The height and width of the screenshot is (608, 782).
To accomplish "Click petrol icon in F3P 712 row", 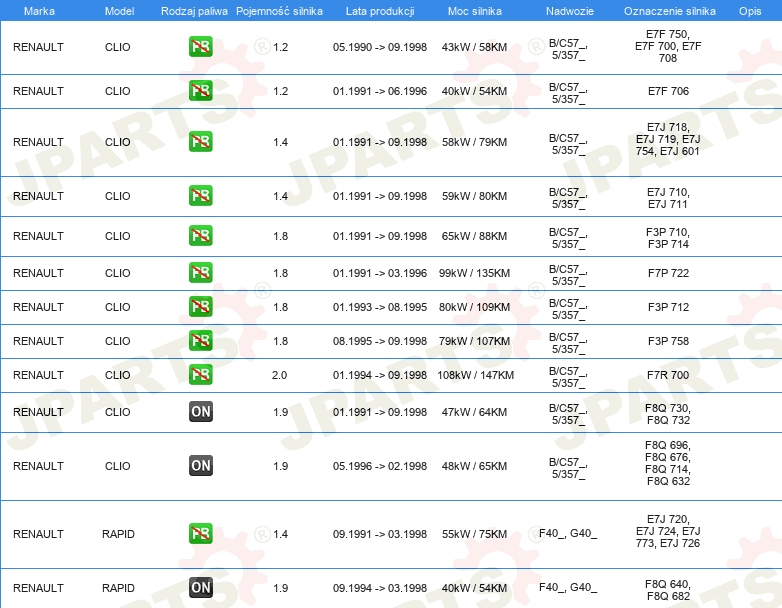I will tap(200, 307).
